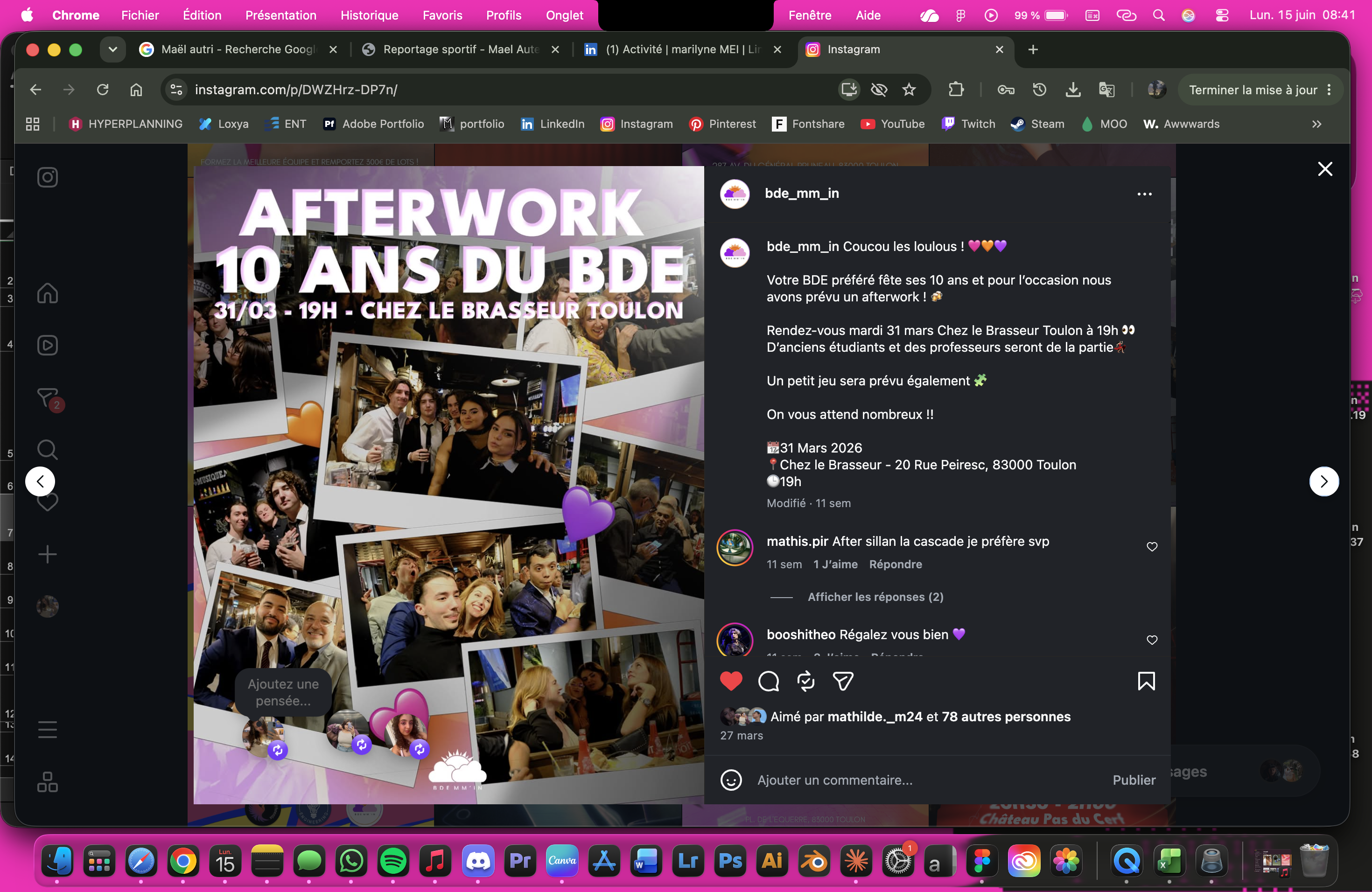1372x892 pixels.
Task: Go to previous post with left arrow
Action: pyautogui.click(x=40, y=481)
